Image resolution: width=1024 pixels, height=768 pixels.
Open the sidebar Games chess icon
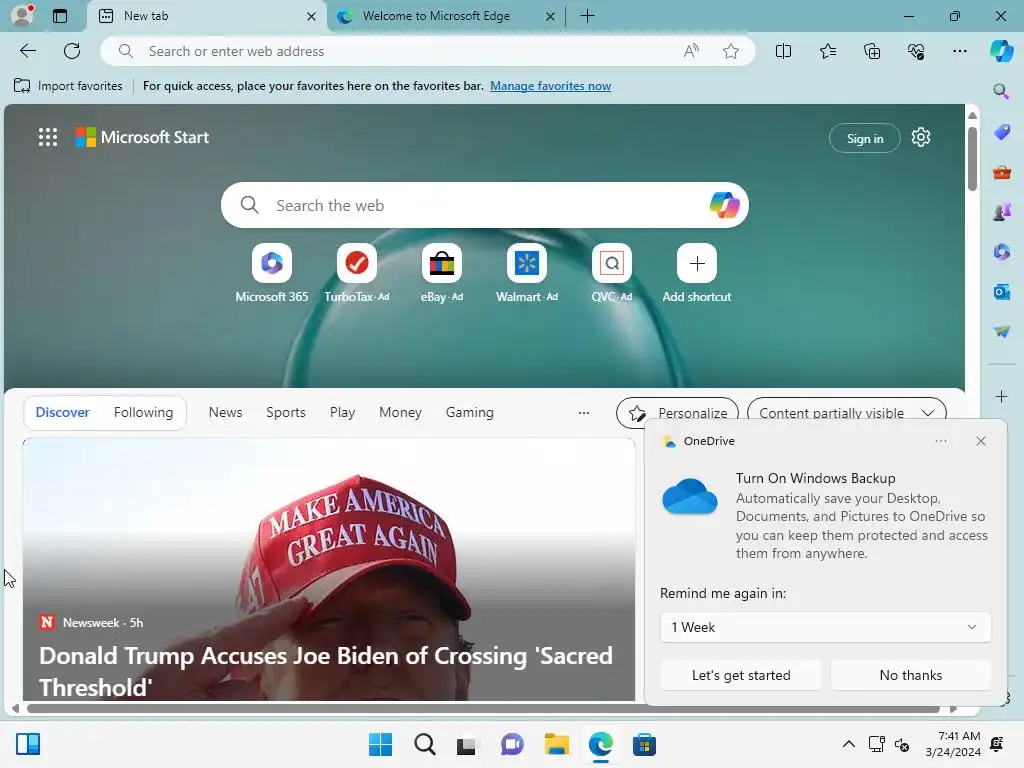[1002, 212]
